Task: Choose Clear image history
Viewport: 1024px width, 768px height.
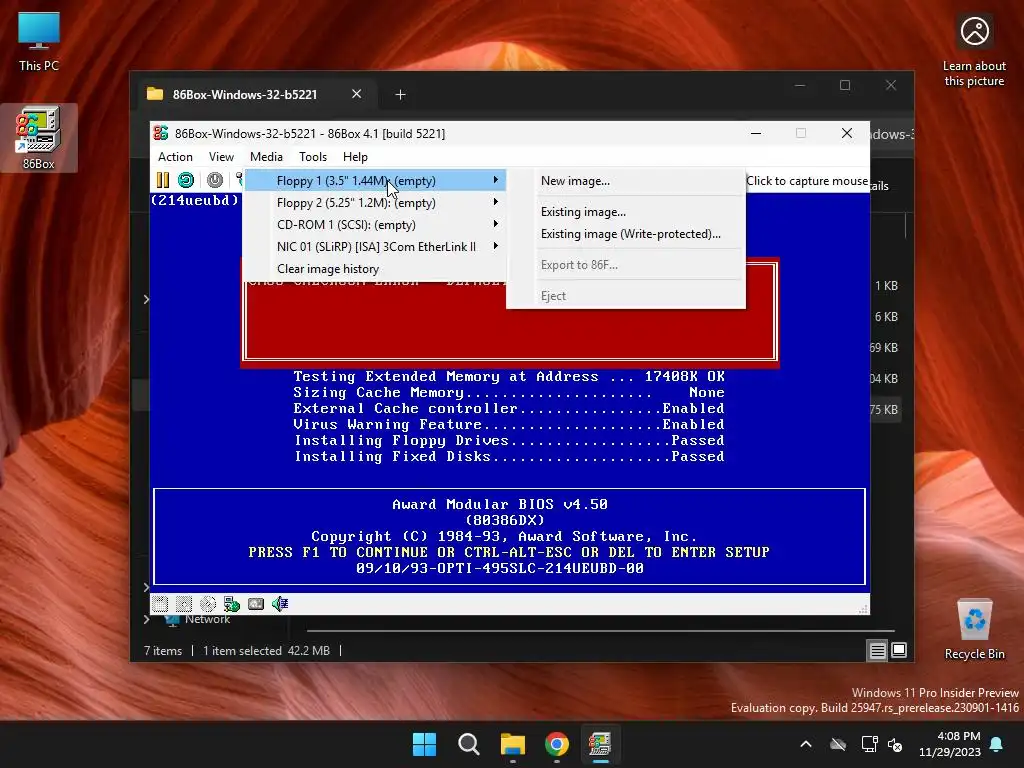Action: (375, 269)
